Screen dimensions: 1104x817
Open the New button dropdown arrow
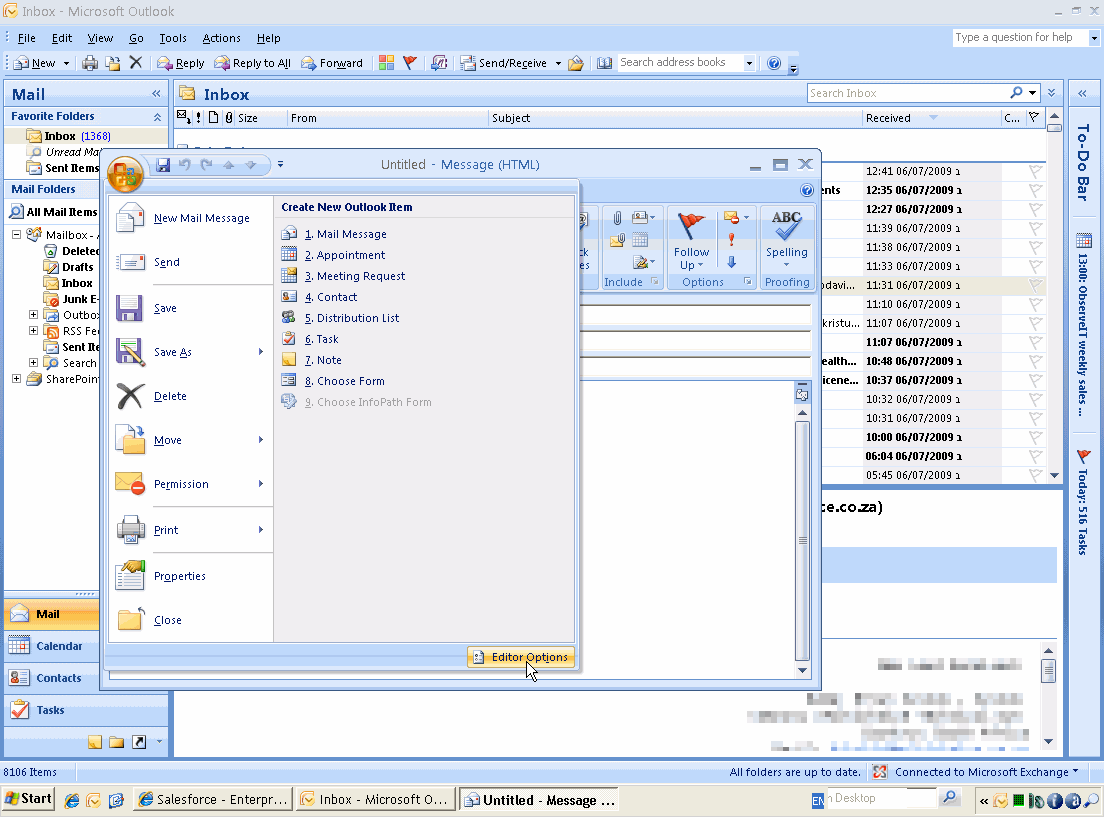pos(66,63)
